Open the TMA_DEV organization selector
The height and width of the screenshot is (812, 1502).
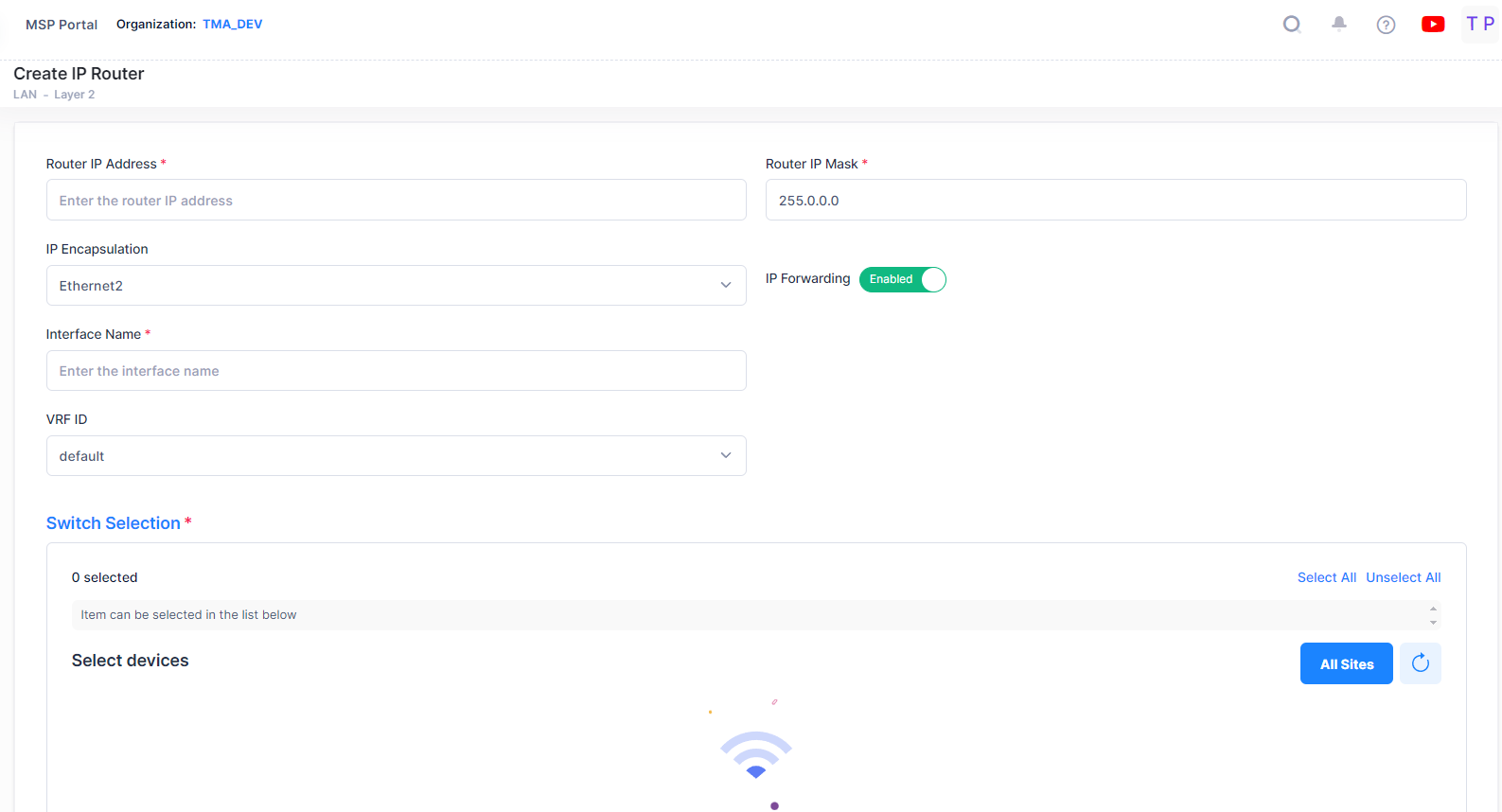232,25
